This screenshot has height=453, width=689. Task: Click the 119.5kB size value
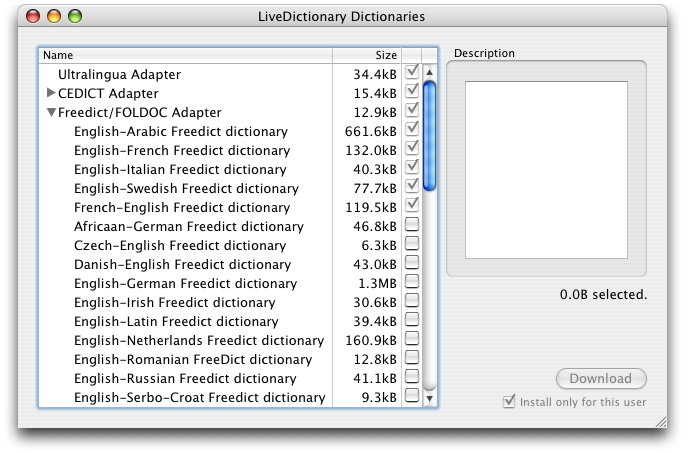tap(370, 207)
